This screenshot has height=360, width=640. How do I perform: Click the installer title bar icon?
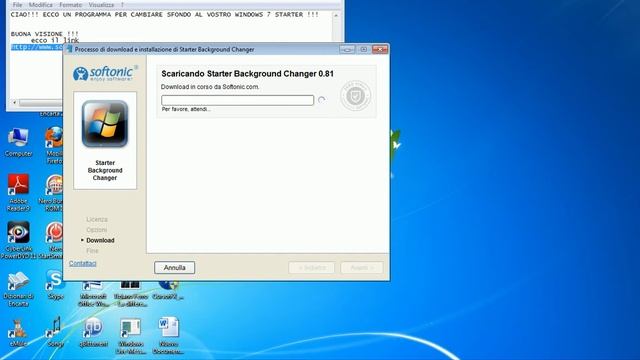pos(69,49)
